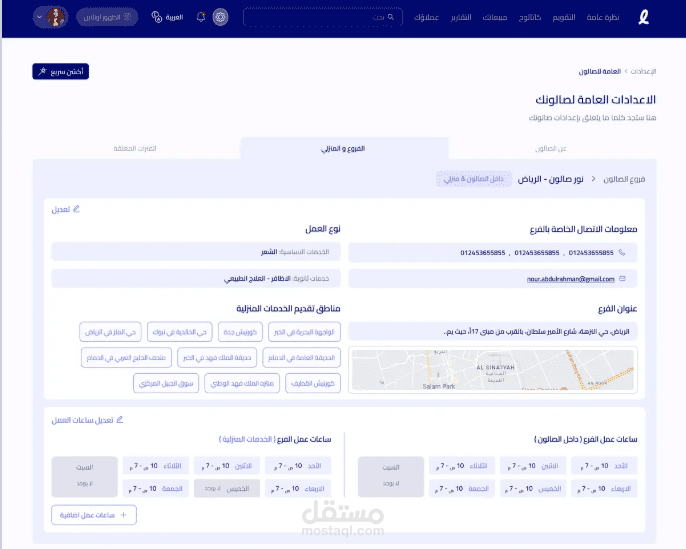Switch to the عن الصالون tab
The image size is (686, 549).
[x=551, y=148]
